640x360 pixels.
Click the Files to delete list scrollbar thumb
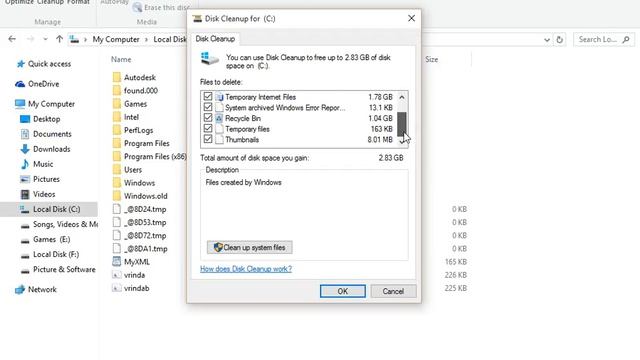[x=402, y=123]
